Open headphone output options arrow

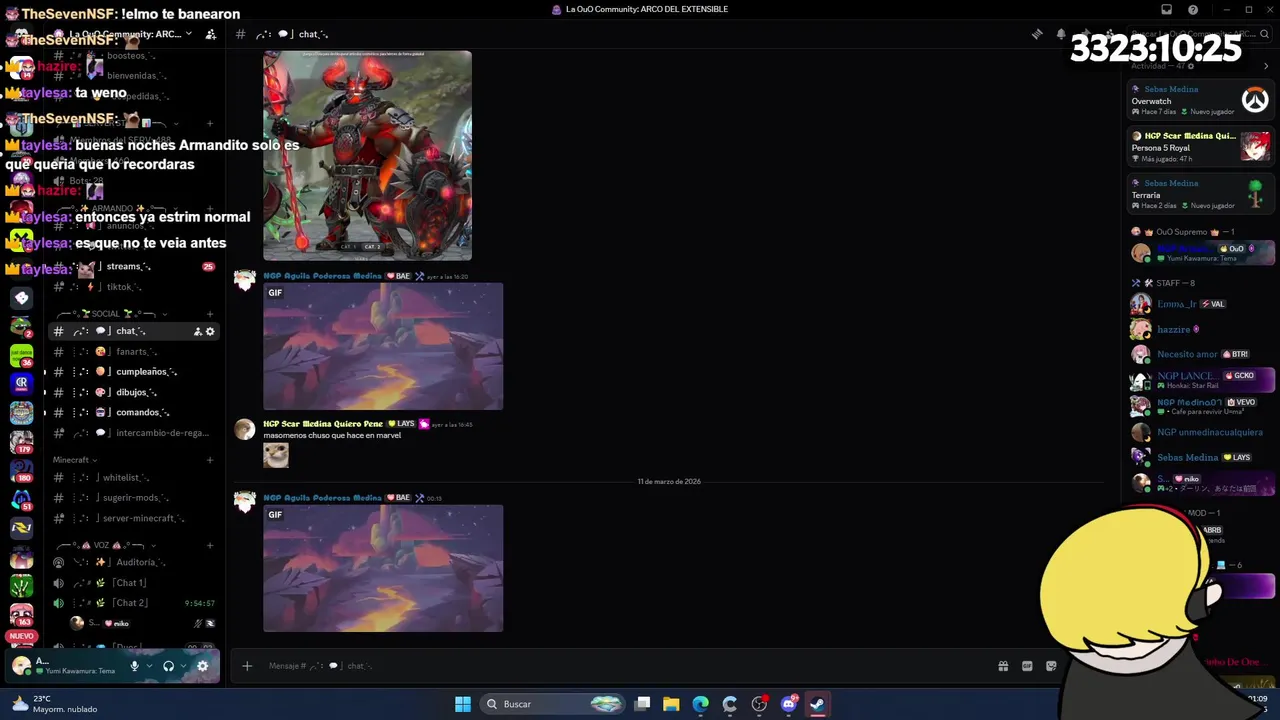click(x=183, y=666)
